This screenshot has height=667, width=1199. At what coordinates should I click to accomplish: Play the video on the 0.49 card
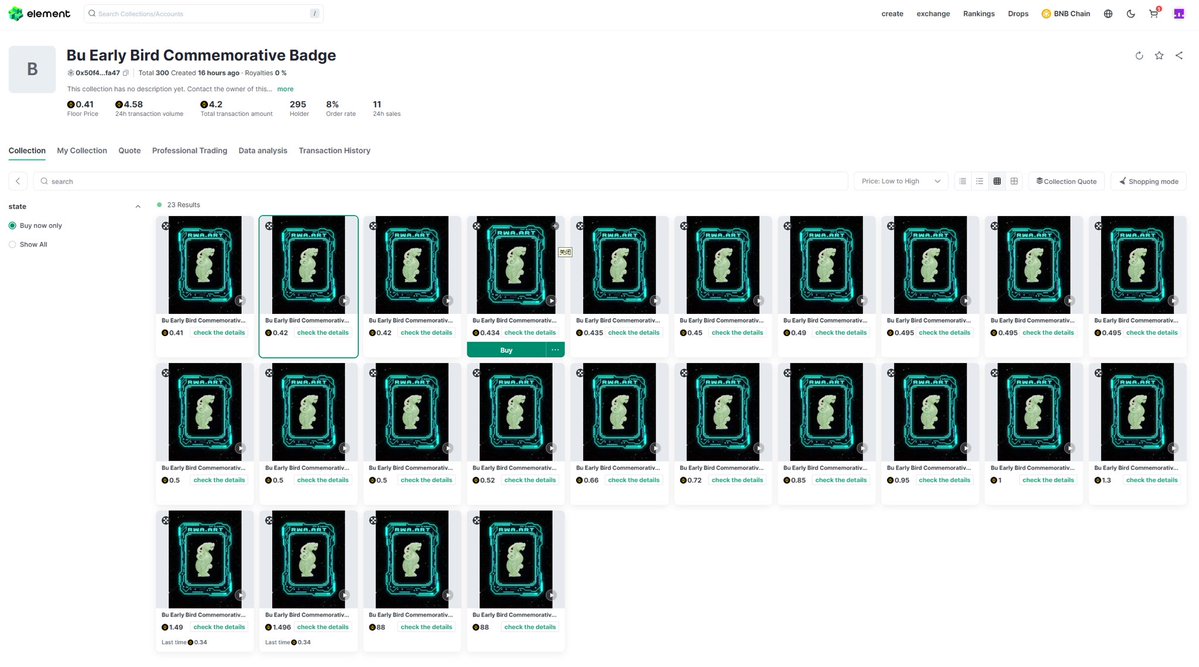pos(862,301)
